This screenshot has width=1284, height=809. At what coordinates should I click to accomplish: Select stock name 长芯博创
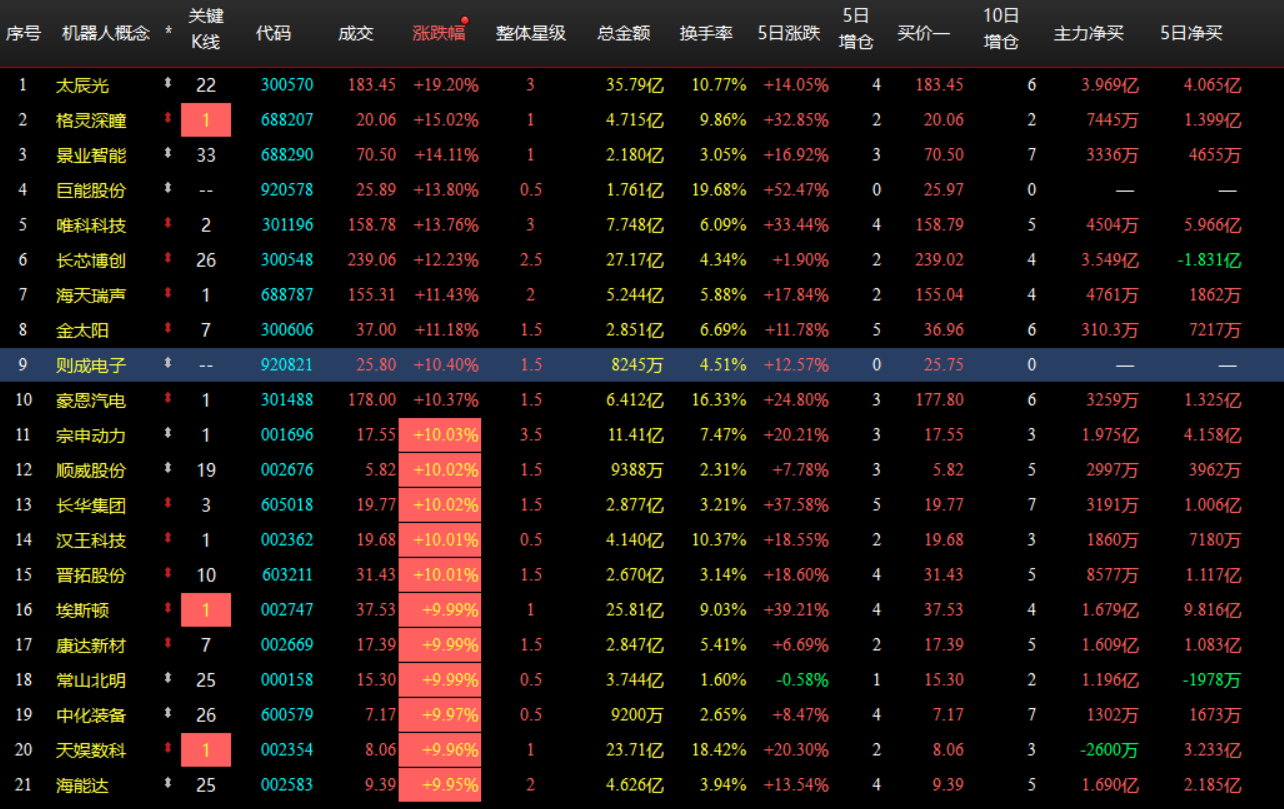pyautogui.click(x=91, y=261)
